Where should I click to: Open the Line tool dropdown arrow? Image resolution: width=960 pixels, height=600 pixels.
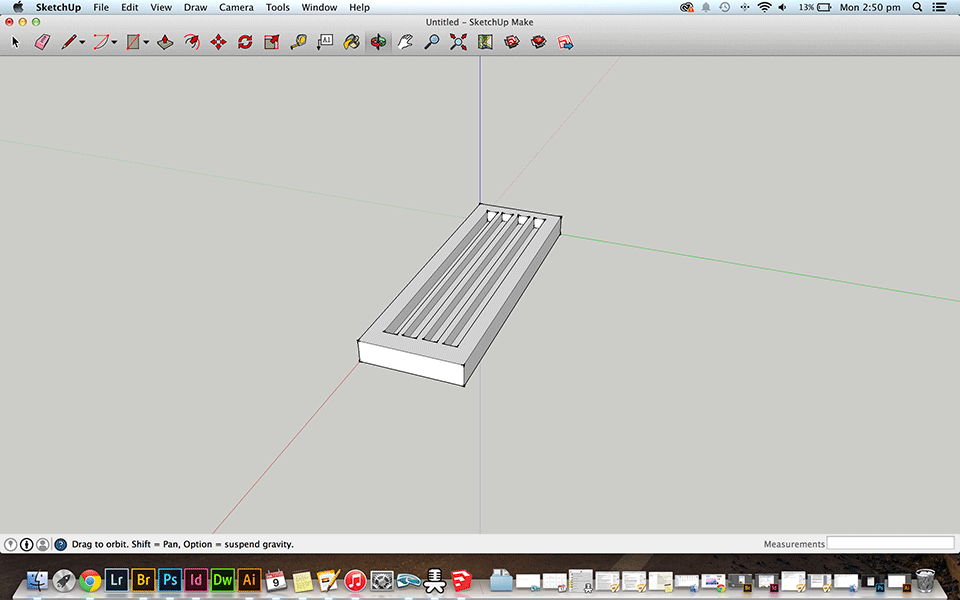click(84, 42)
